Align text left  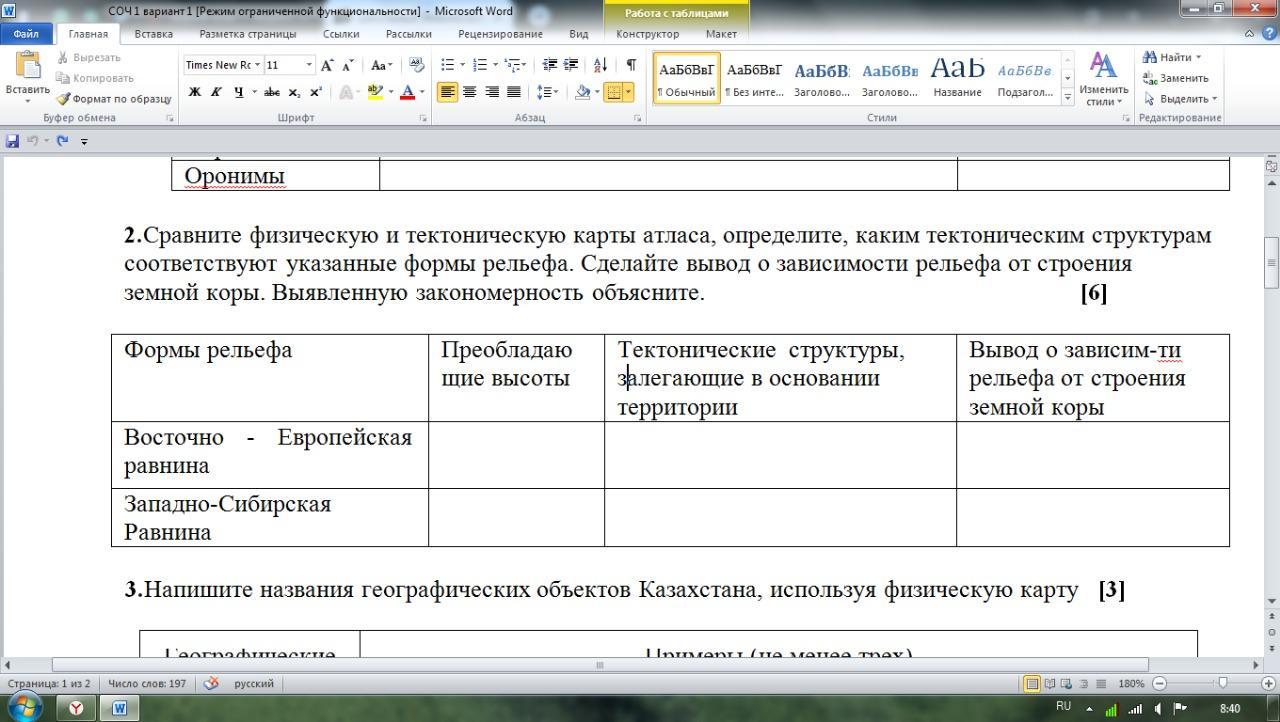click(447, 92)
